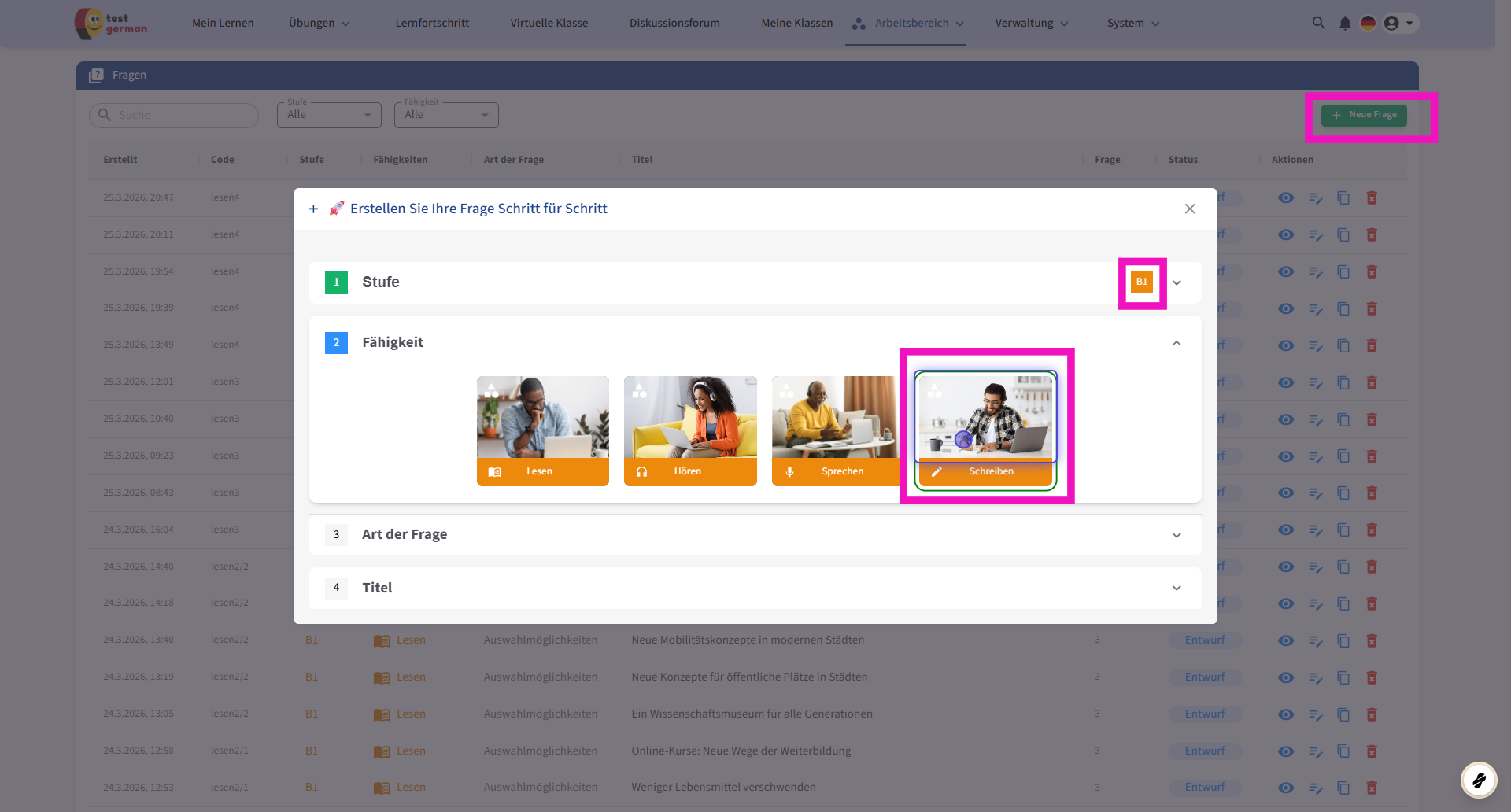Image resolution: width=1511 pixels, height=812 pixels.
Task: Open the Stufe filter dropdown
Action: tap(329, 115)
